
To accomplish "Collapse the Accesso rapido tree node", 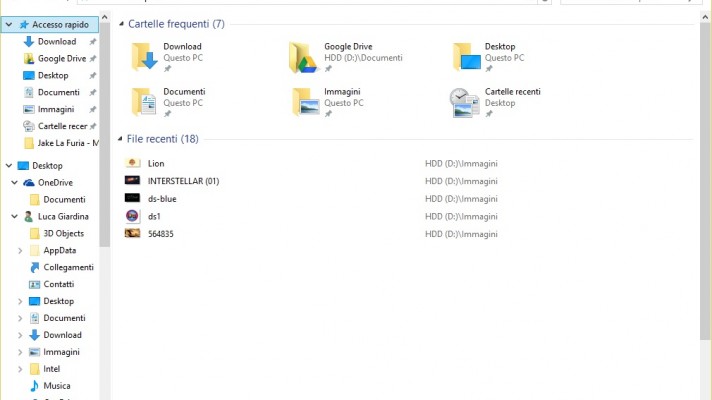I will [9, 25].
